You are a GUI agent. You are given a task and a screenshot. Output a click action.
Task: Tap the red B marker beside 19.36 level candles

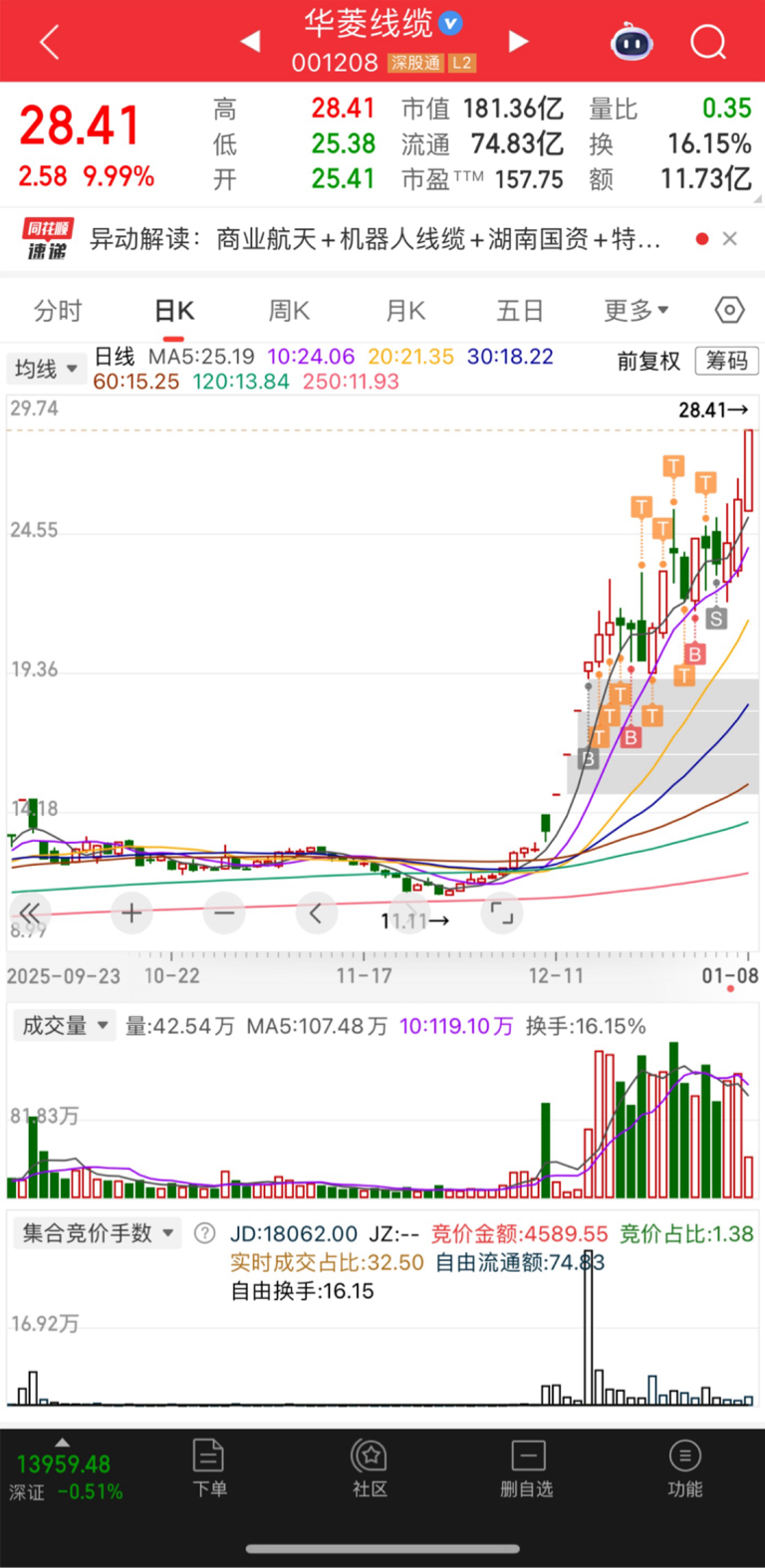coord(695,653)
